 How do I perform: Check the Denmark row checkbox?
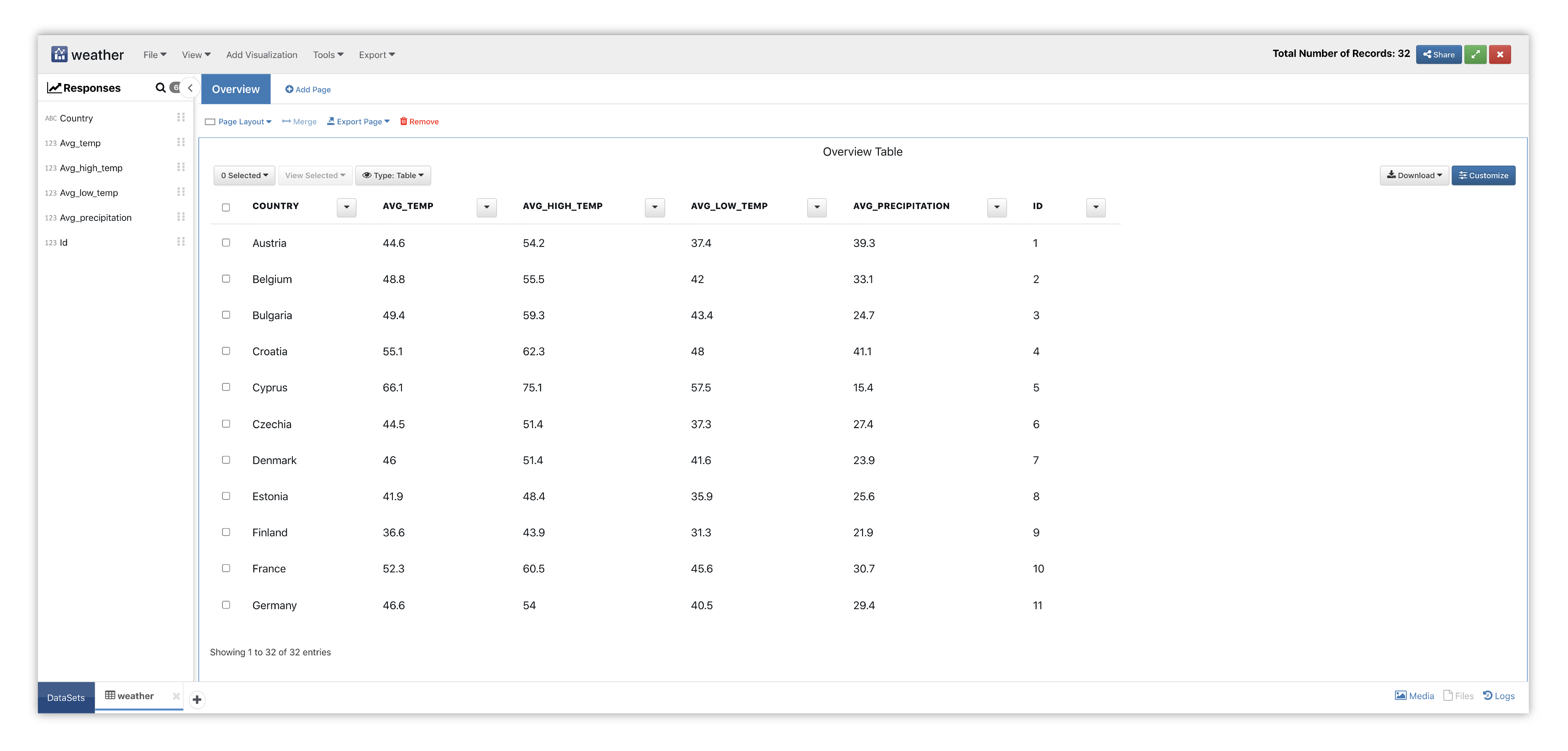tap(226, 460)
